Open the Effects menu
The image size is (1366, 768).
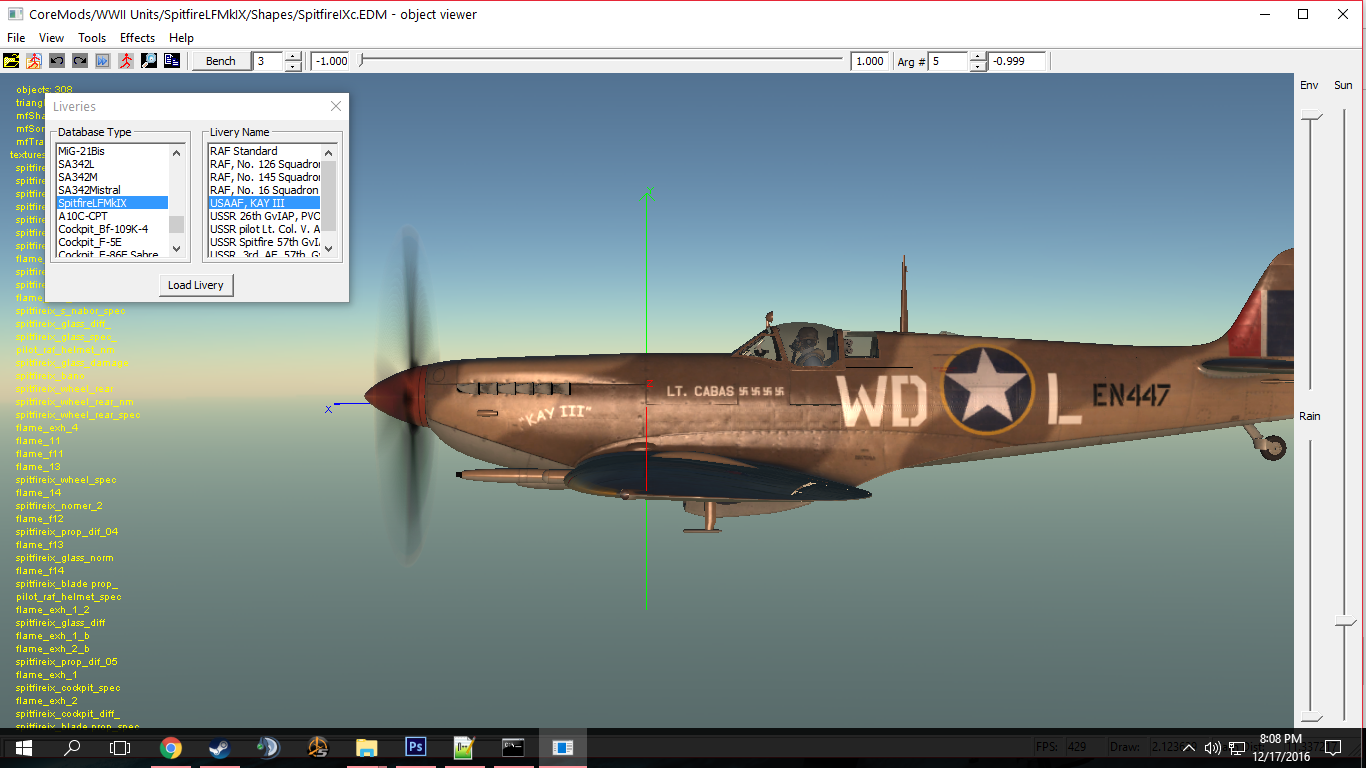click(137, 38)
